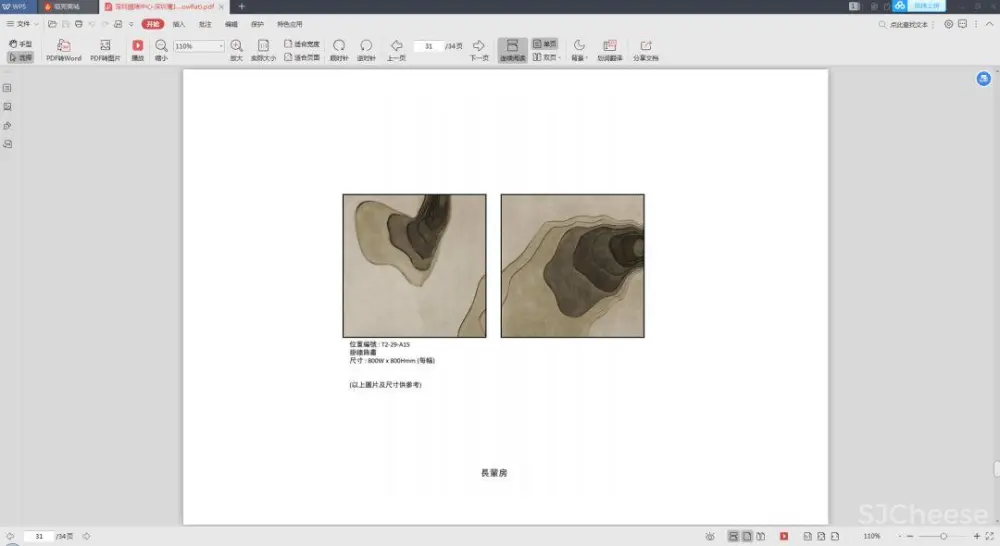The height and width of the screenshot is (546, 1000).
Task: Click the blue floating assistant icon
Action: point(983,78)
